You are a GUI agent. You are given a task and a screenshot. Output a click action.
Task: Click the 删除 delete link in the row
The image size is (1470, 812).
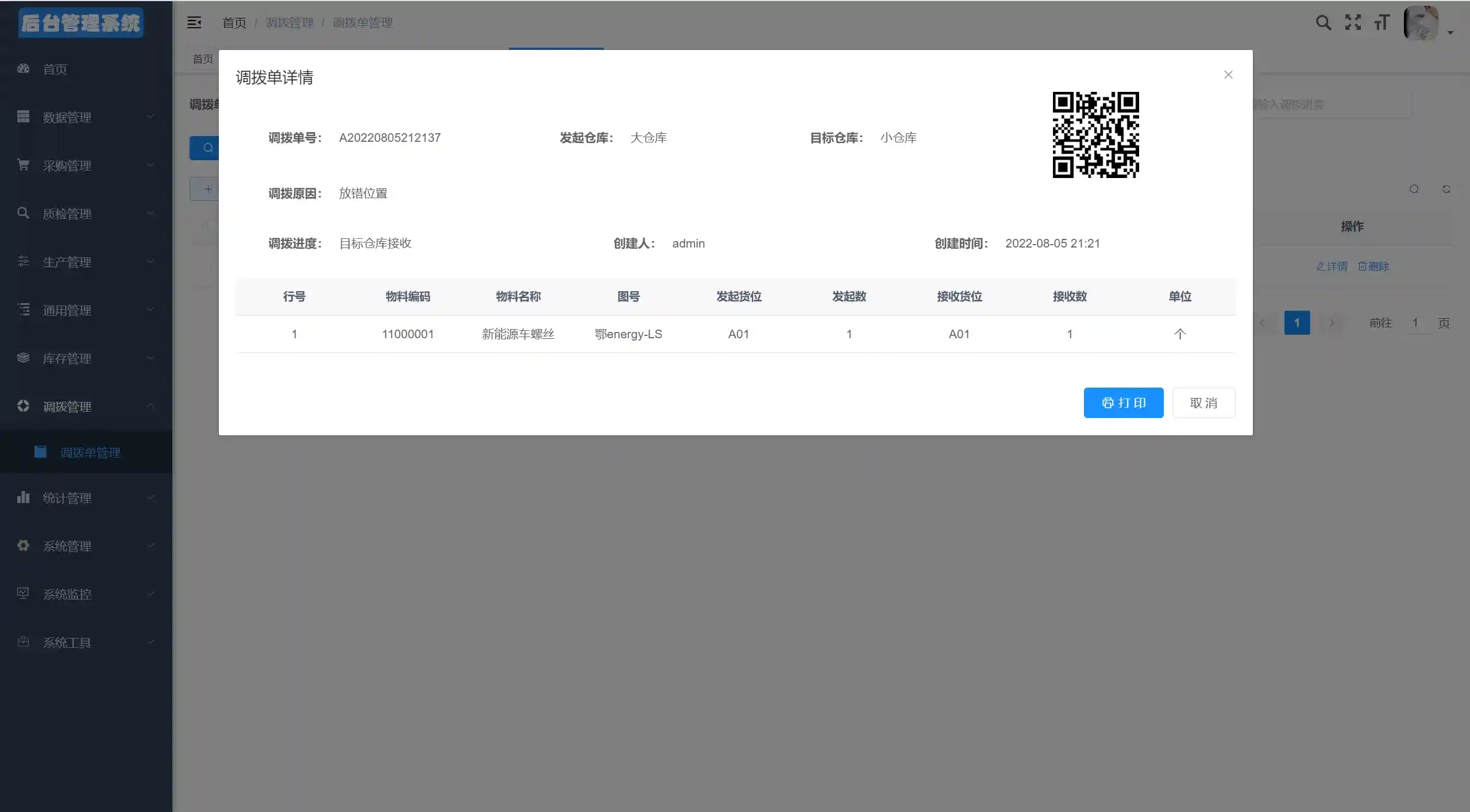(1373, 266)
